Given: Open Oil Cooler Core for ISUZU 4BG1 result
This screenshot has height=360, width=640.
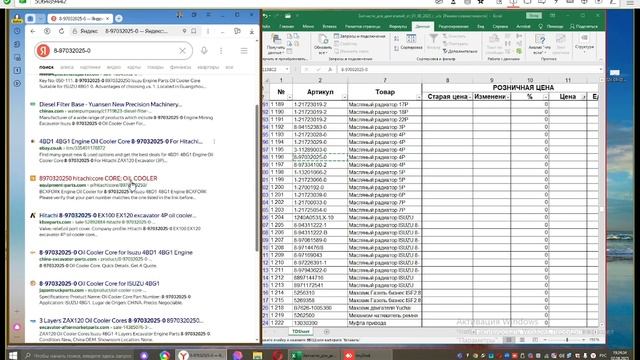Looking at the screenshot, I should [x=99, y=283].
